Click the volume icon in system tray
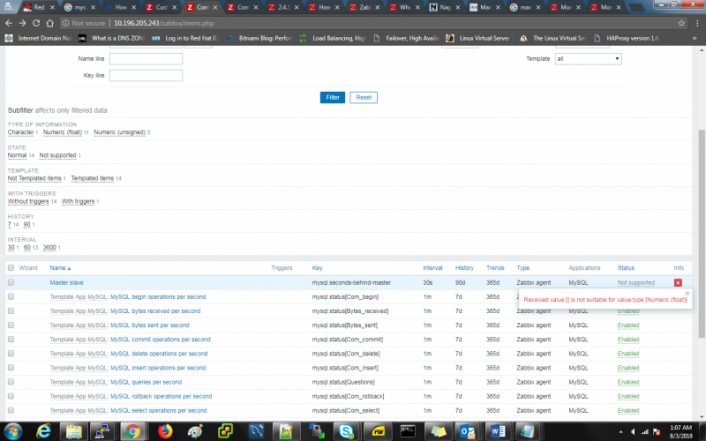This screenshot has height=441, width=706. 633,432
